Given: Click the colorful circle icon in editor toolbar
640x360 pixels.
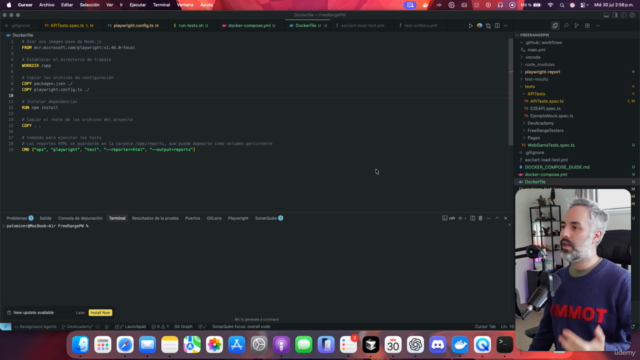Looking at the screenshot, I should point(479,26).
